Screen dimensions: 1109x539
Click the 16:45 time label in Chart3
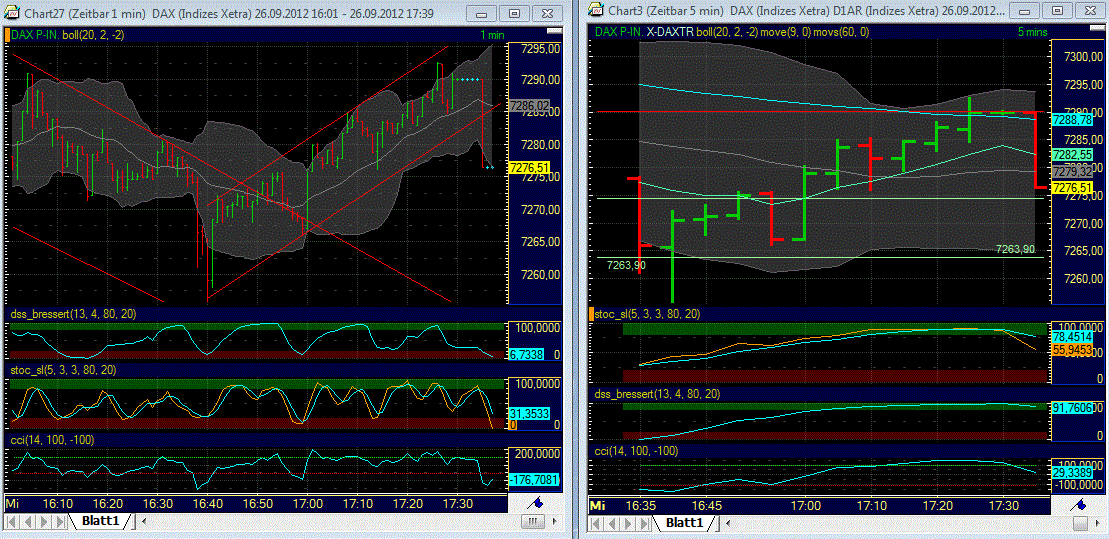coord(705,506)
